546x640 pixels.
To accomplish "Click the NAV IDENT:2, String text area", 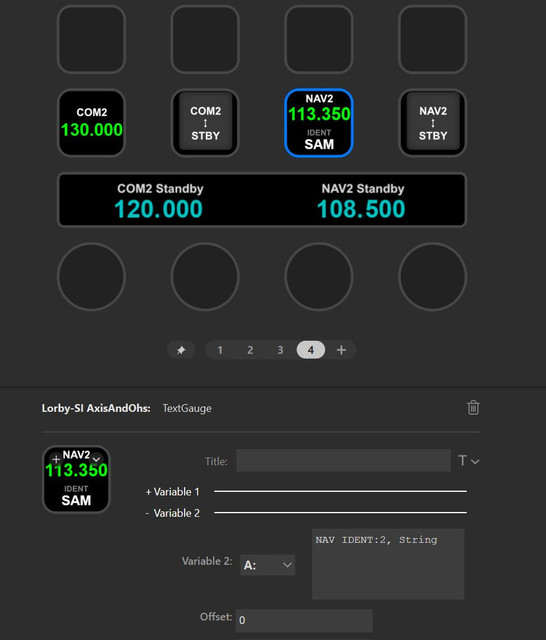I will click(x=388, y=564).
